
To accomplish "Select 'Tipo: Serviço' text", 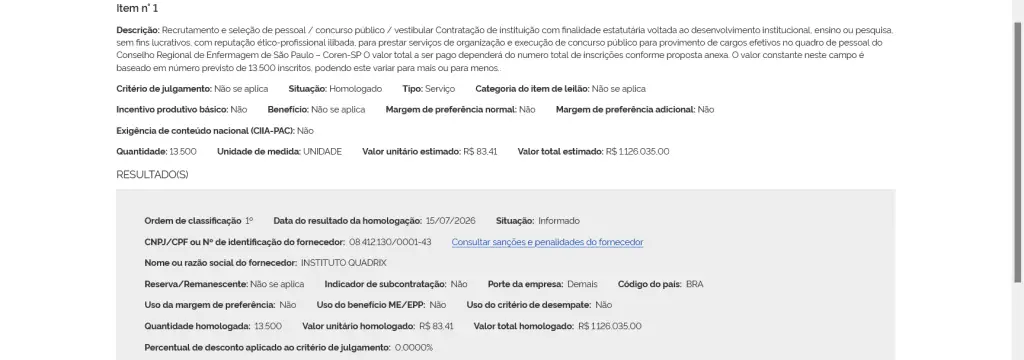I will [428, 89].
